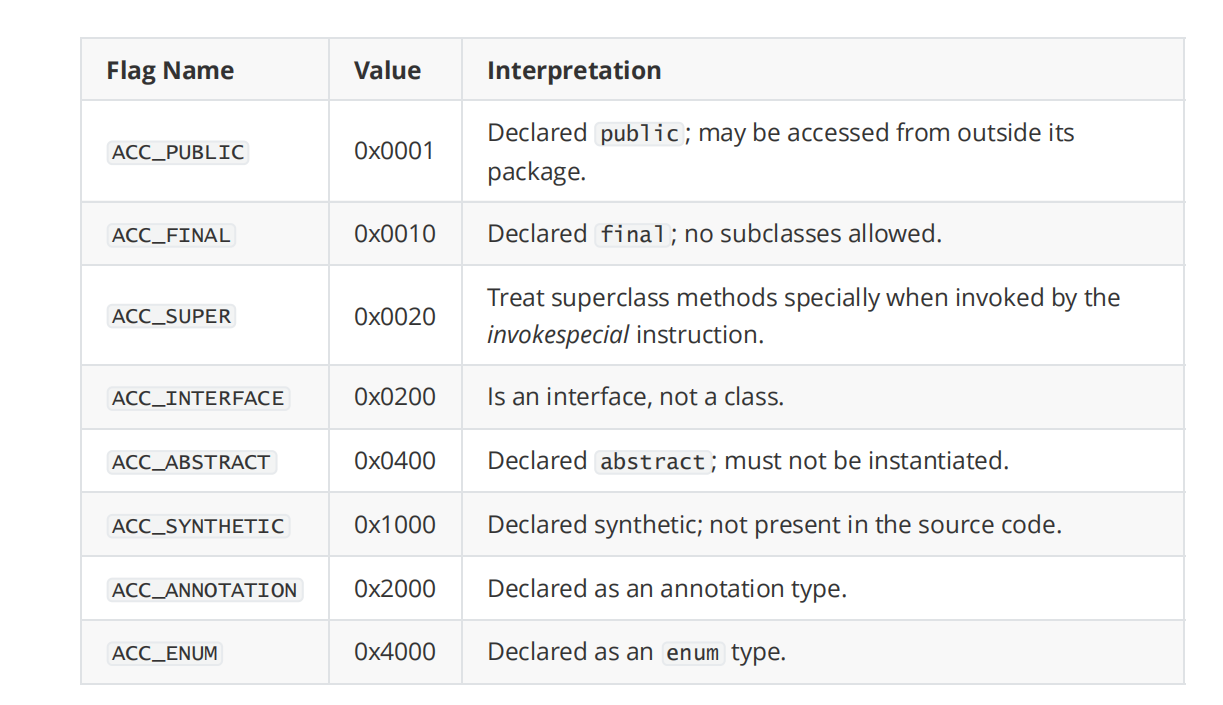The width and height of the screenshot is (1223, 705).
Task: Click the inline 'enum' code keyword
Action: [693, 653]
